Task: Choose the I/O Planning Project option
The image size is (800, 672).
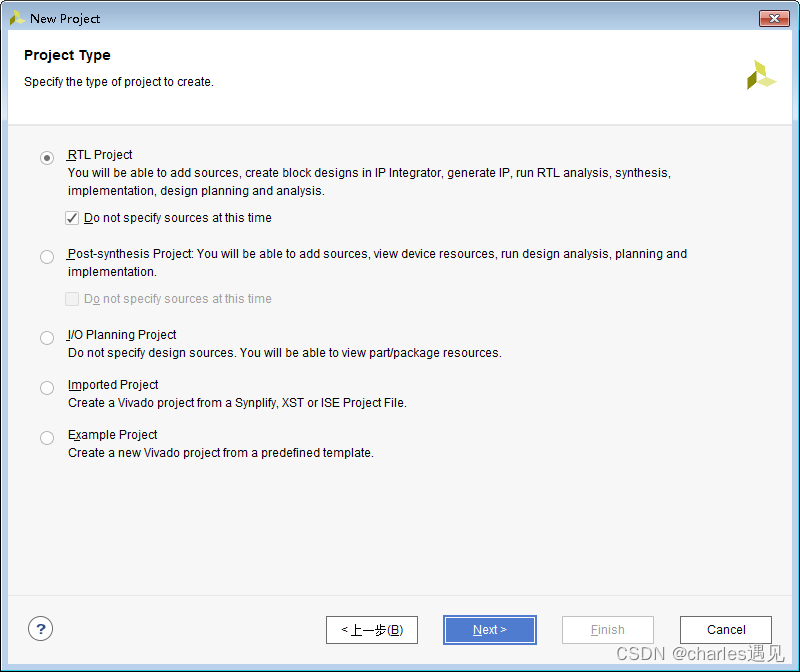Action: point(47,338)
